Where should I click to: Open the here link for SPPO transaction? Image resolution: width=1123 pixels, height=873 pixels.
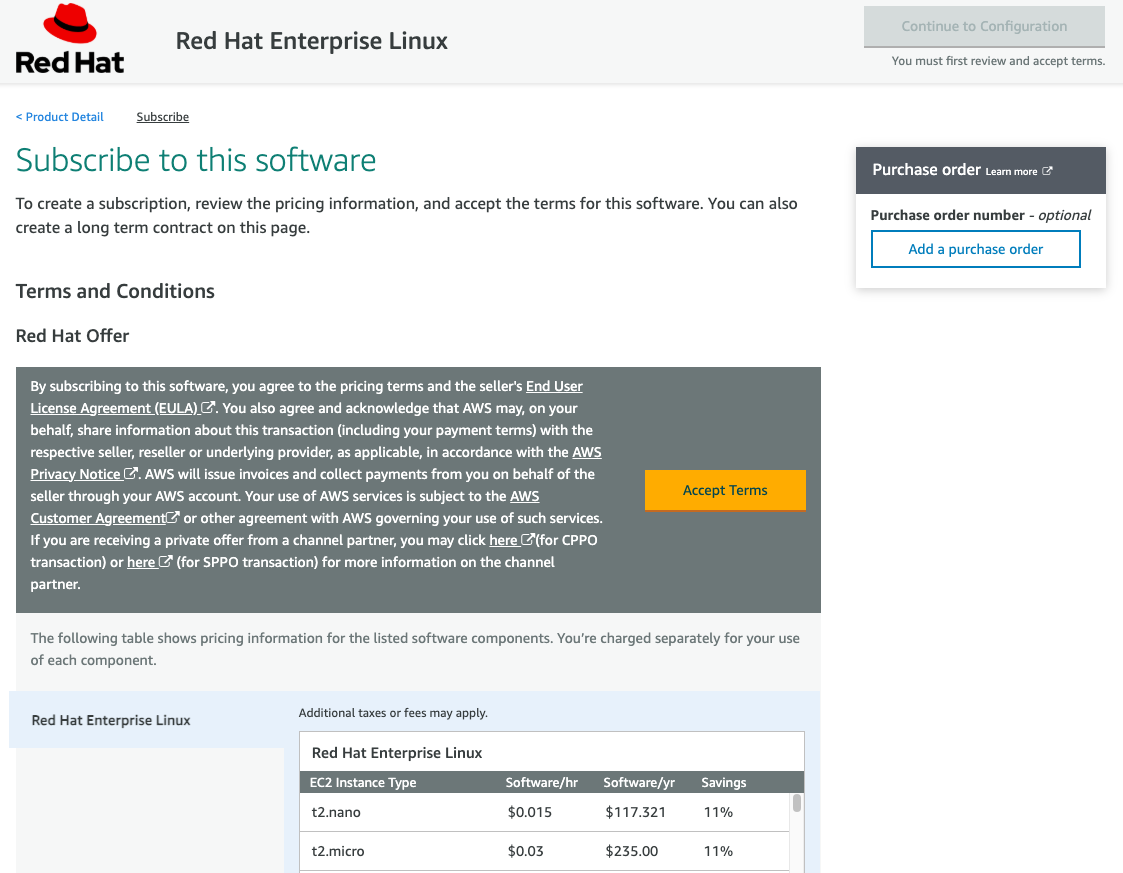pyautogui.click(x=141, y=562)
